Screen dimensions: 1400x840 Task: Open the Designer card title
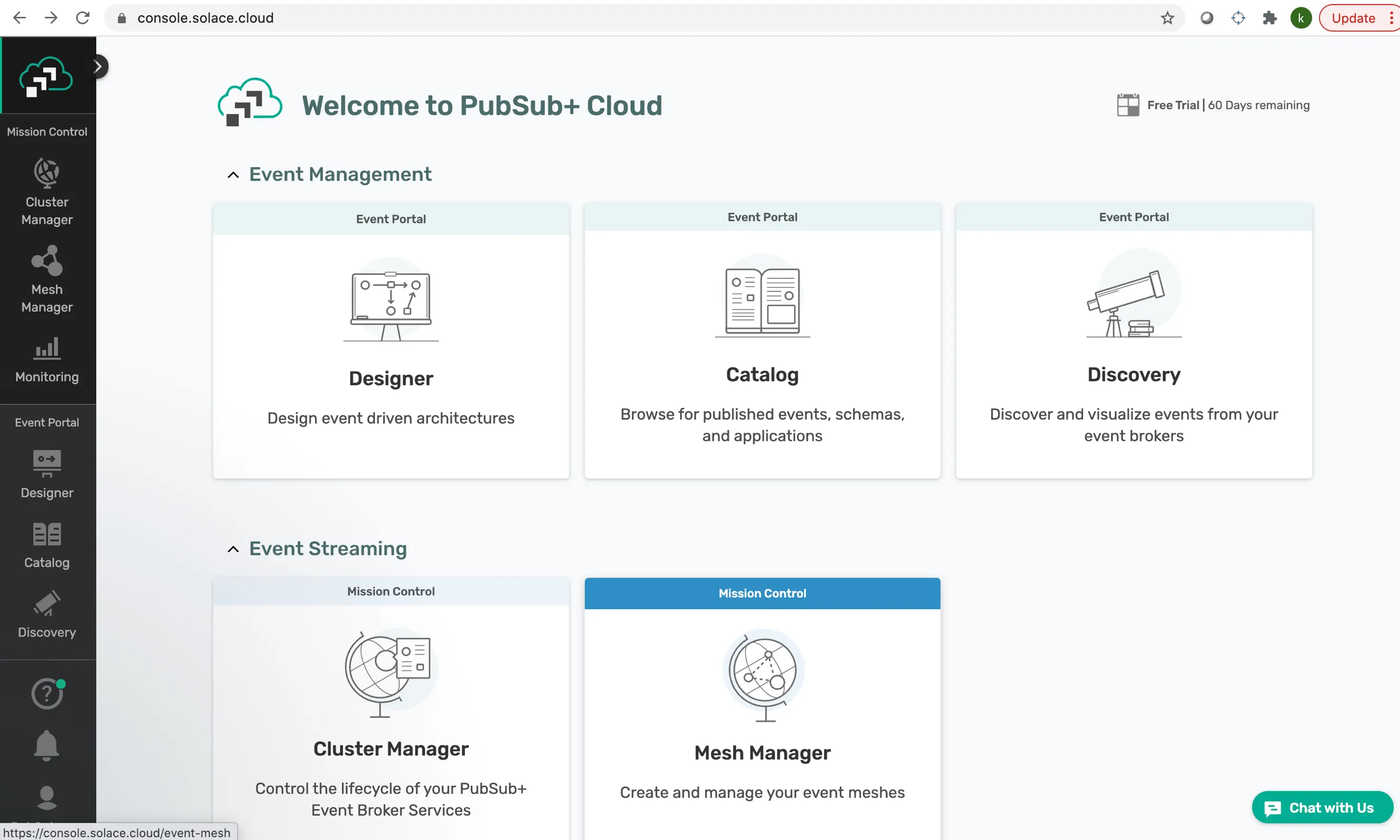[391, 378]
